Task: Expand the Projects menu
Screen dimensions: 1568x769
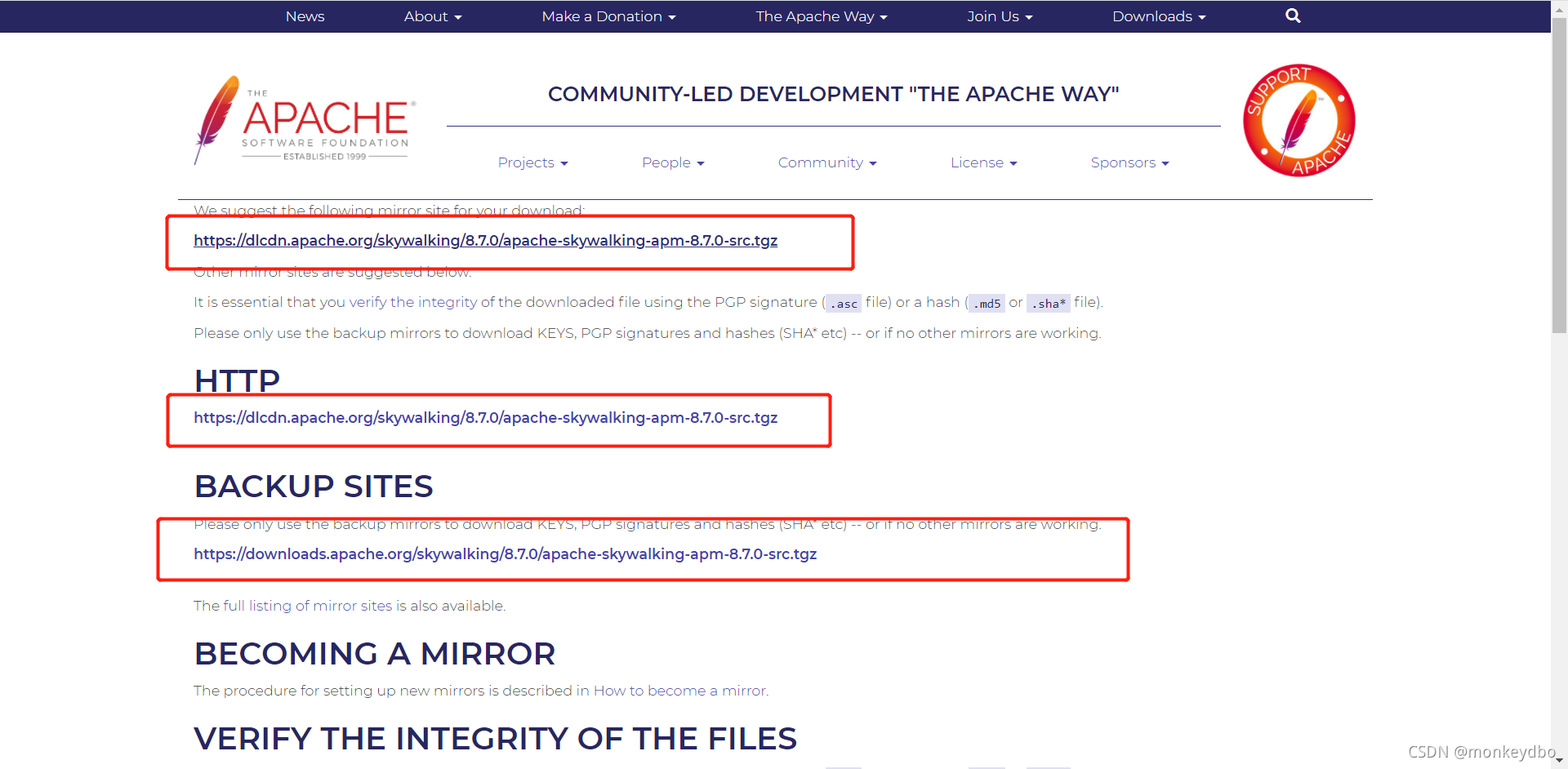Action: pyautogui.click(x=532, y=162)
